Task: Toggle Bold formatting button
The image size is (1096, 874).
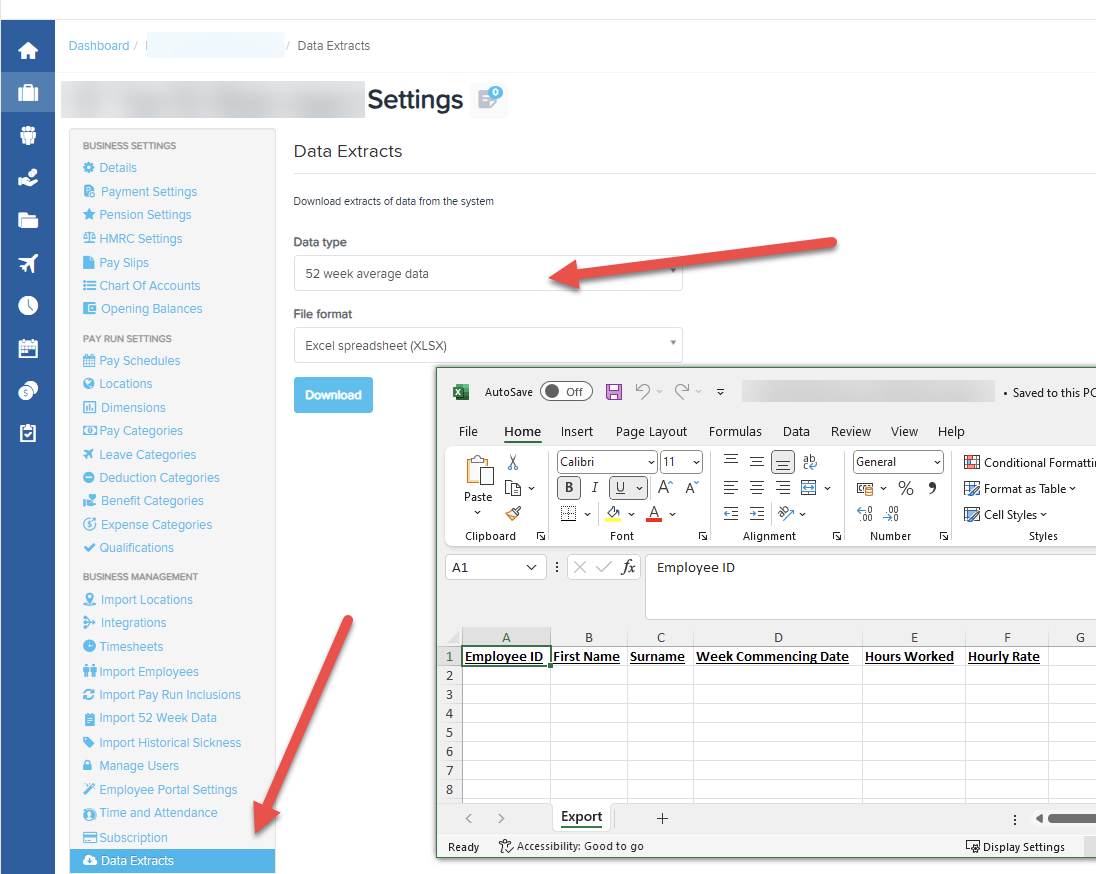Action: click(570, 488)
